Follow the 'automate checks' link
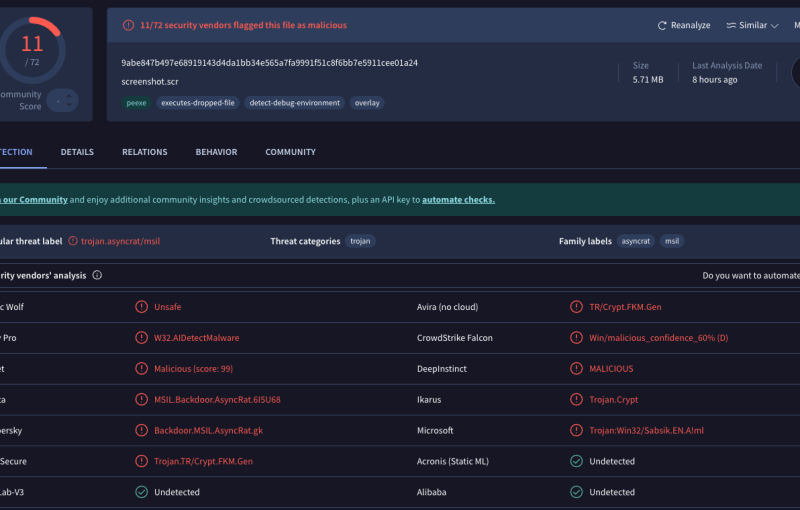The width and height of the screenshot is (800, 510). (458, 200)
